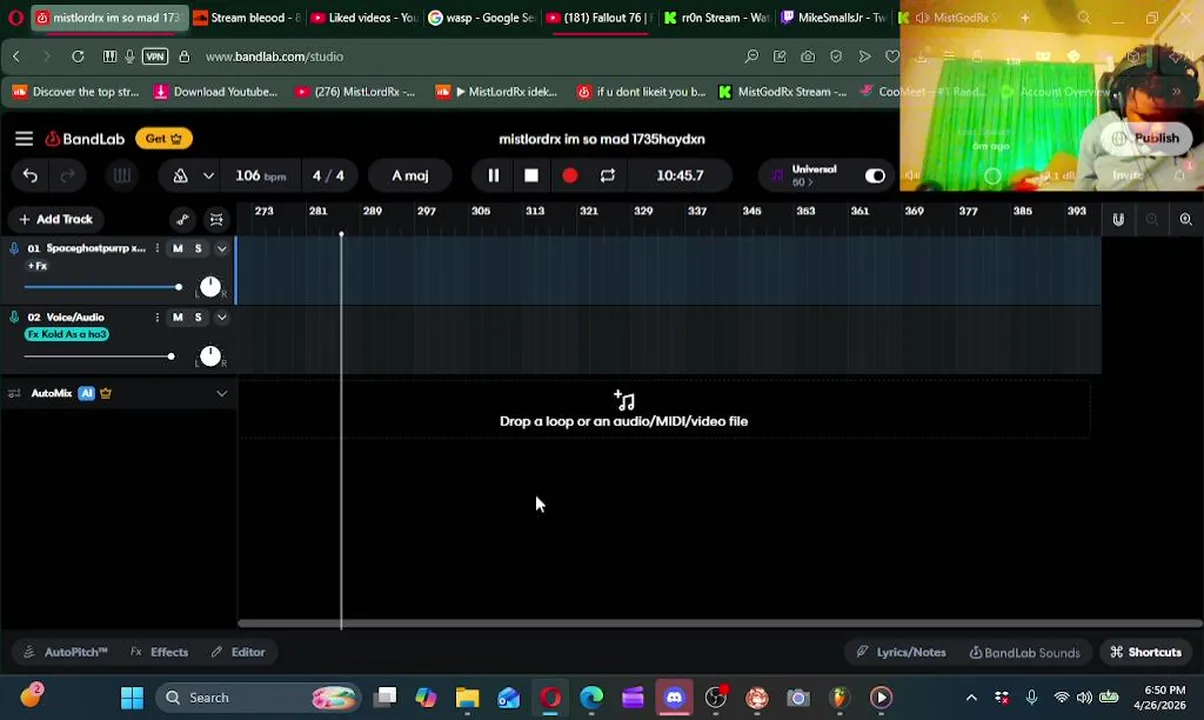Open File Explorer from the taskbar
This screenshot has width=1204, height=720.
point(467,697)
